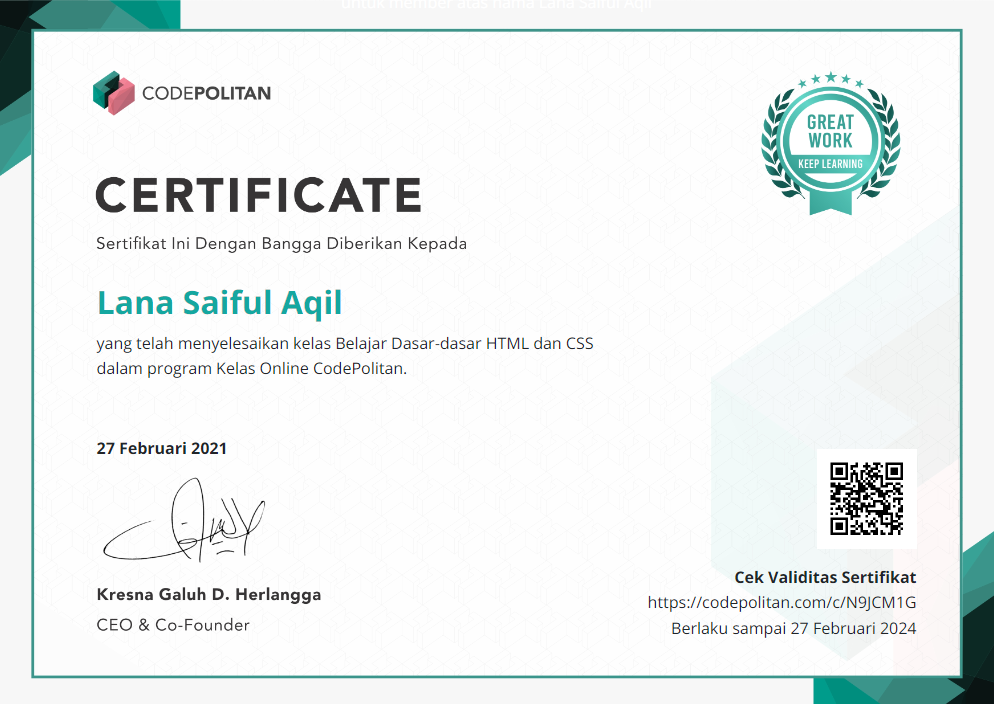Viewport: 994px width, 704px height.
Task: Click the Keep Learning ribbon banner
Action: click(x=830, y=164)
